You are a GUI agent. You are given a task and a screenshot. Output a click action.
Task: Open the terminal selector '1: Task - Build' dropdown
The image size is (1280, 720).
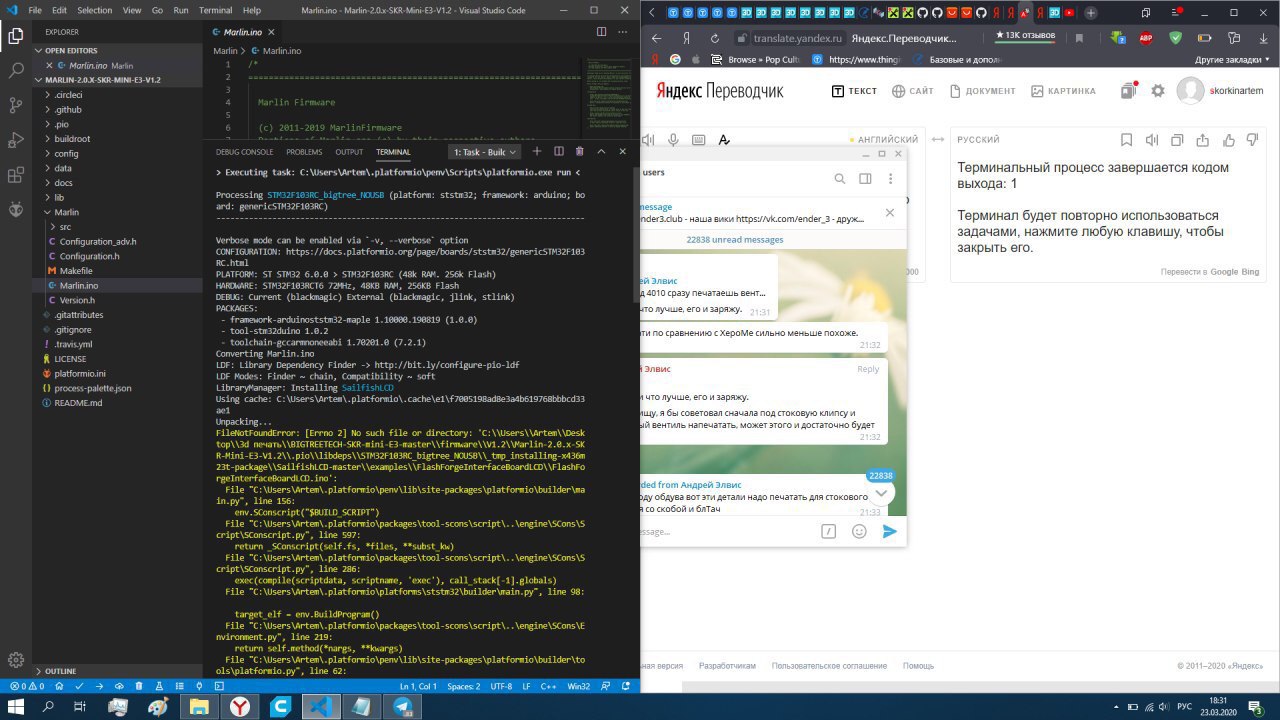(485, 152)
